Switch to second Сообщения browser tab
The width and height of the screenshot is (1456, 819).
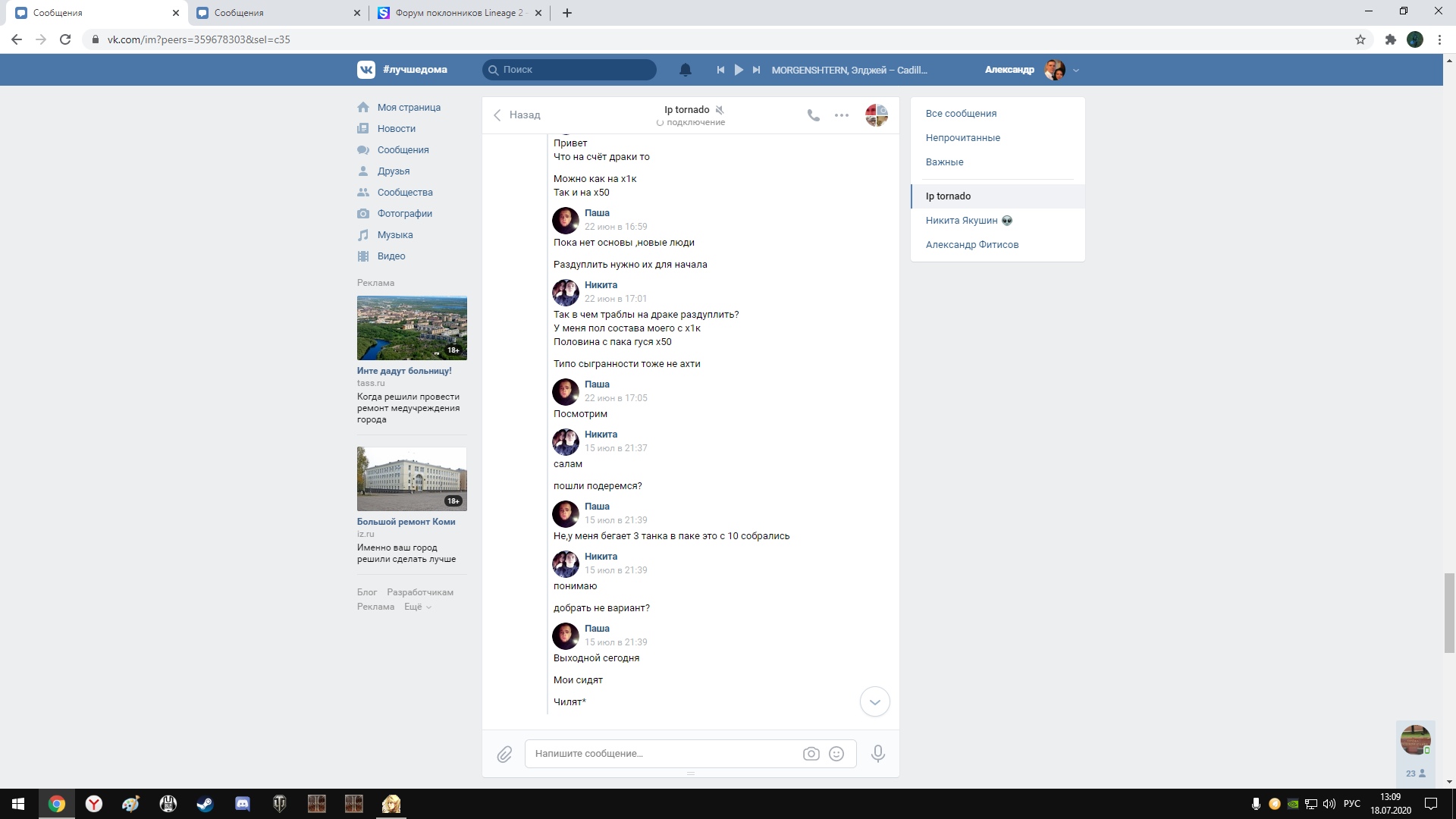(273, 13)
